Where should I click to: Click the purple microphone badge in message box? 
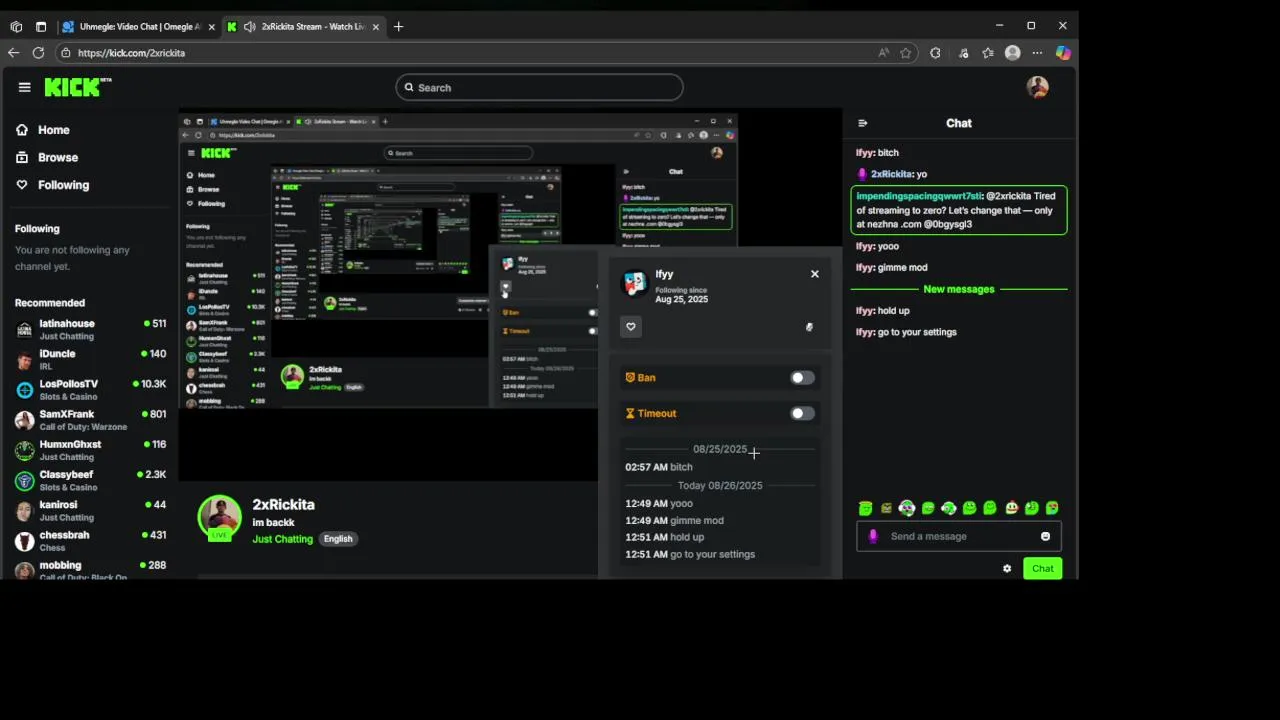click(873, 537)
